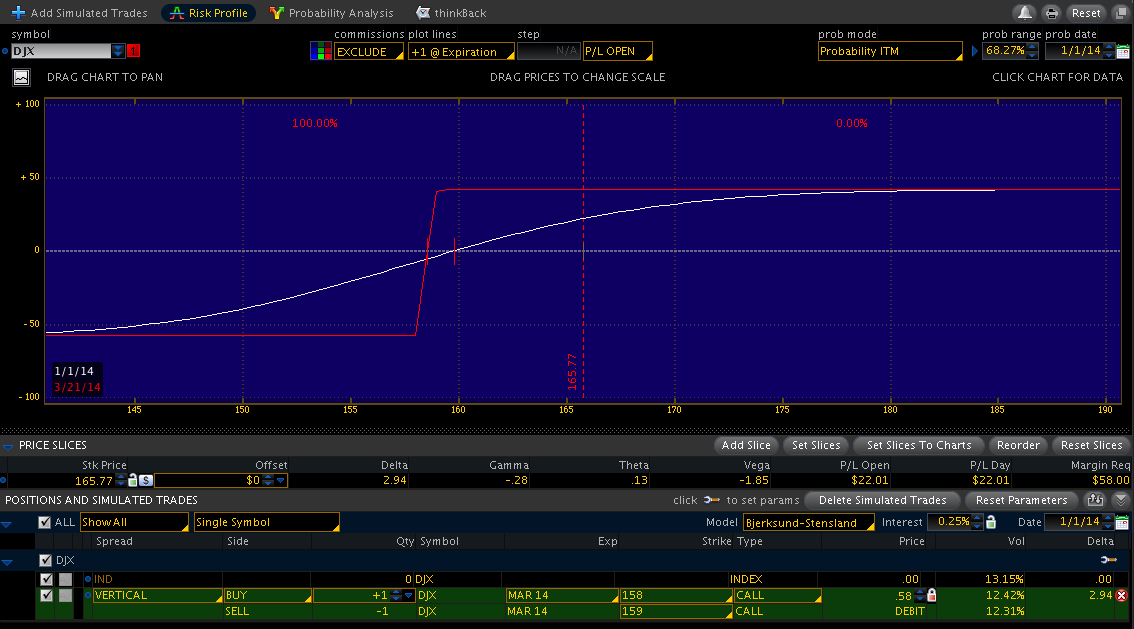The image size is (1134, 629).
Task: Click the collapse arrows icon in Positions header
Action: [1120, 500]
